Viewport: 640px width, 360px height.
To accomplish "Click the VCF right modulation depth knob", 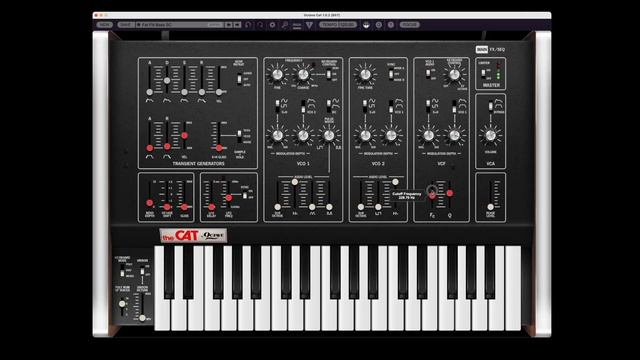I will 454,136.
